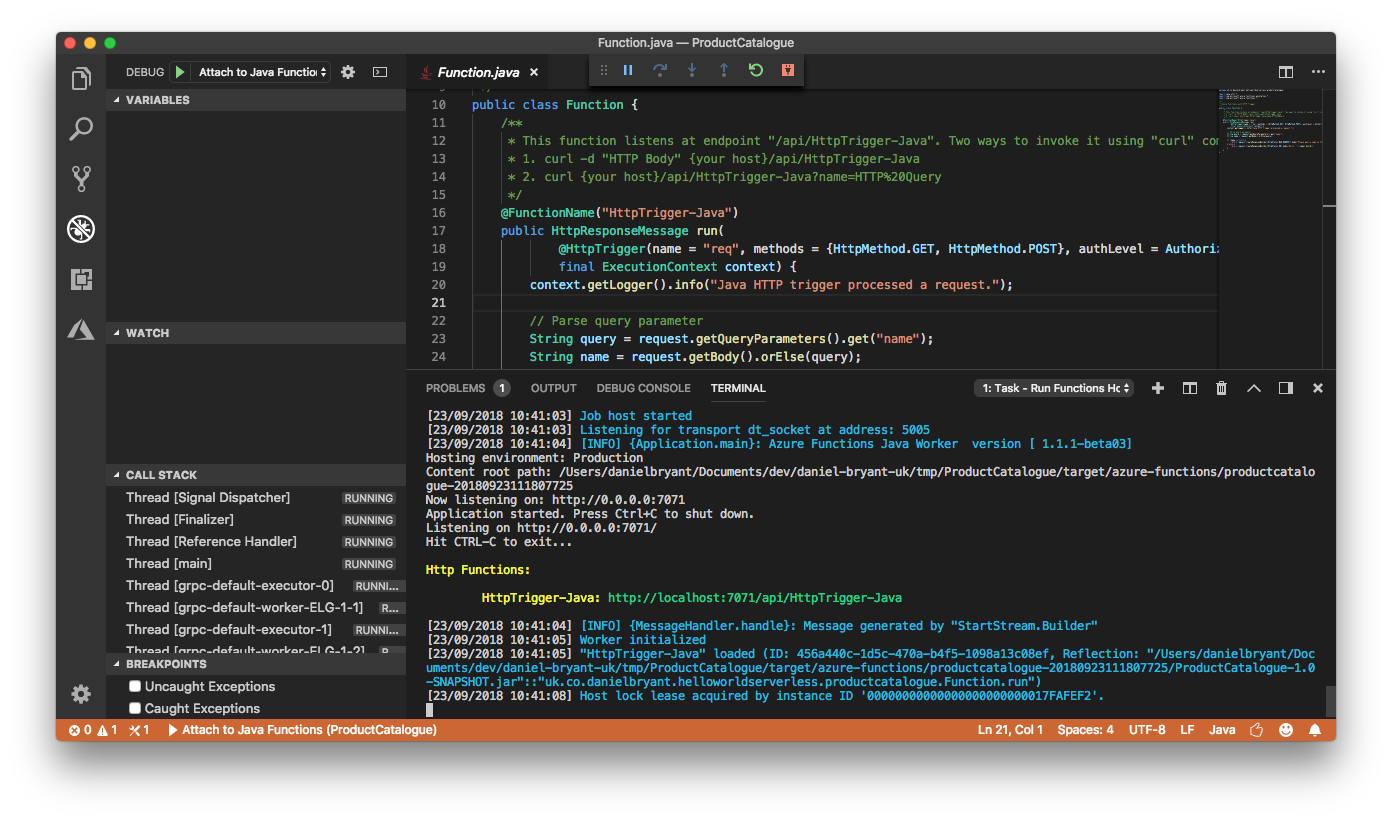Open the Explorer view in activity bar
This screenshot has height=821, width=1392.
pos(81,79)
